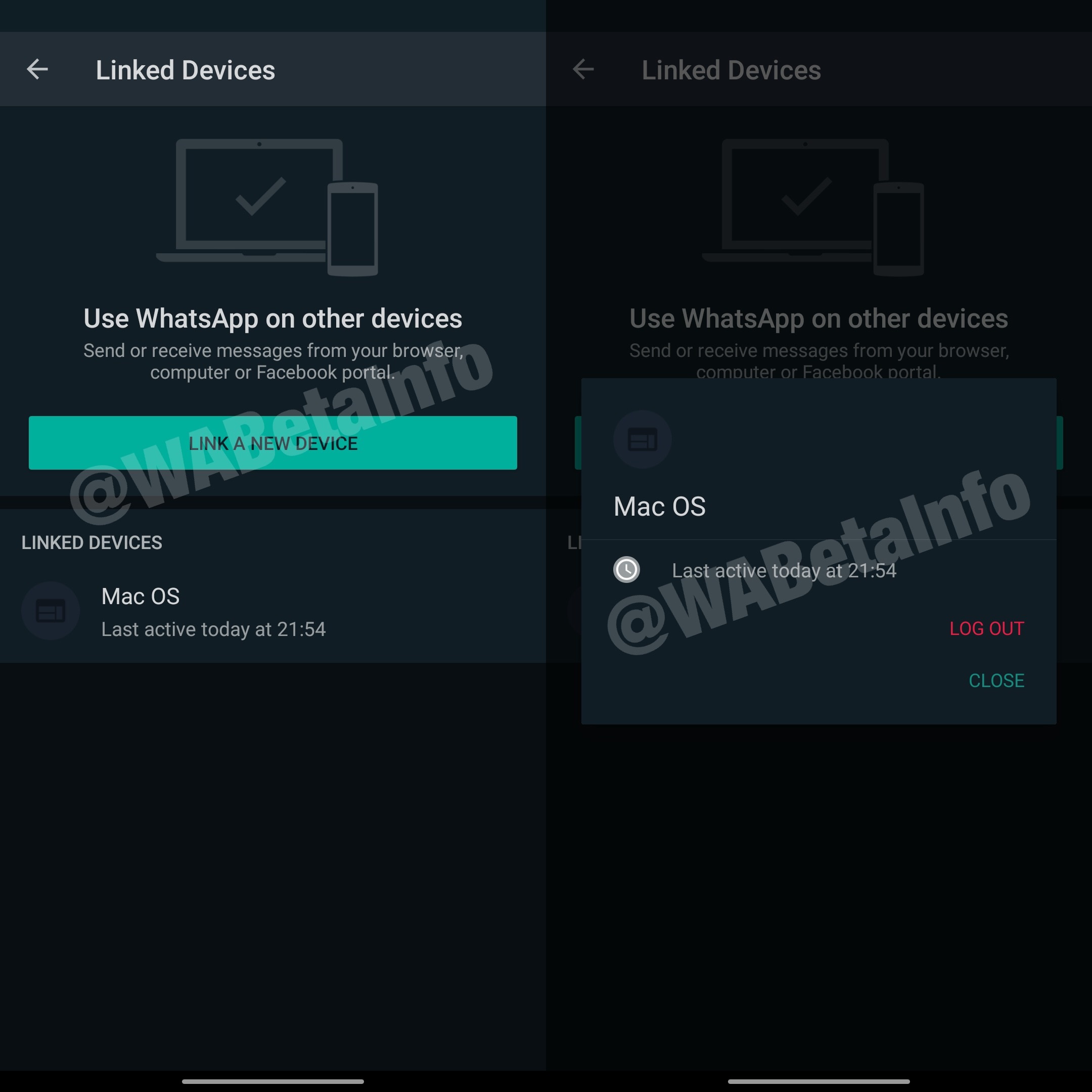Image resolution: width=1092 pixels, height=1092 pixels.
Task: Click the back arrow on Linked Devices
Action: (x=35, y=70)
